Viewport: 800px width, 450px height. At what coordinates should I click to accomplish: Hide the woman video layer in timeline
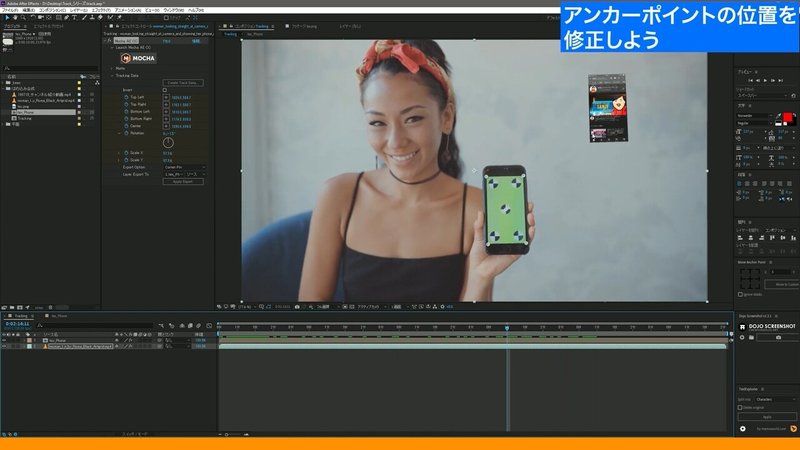click(x=5, y=346)
